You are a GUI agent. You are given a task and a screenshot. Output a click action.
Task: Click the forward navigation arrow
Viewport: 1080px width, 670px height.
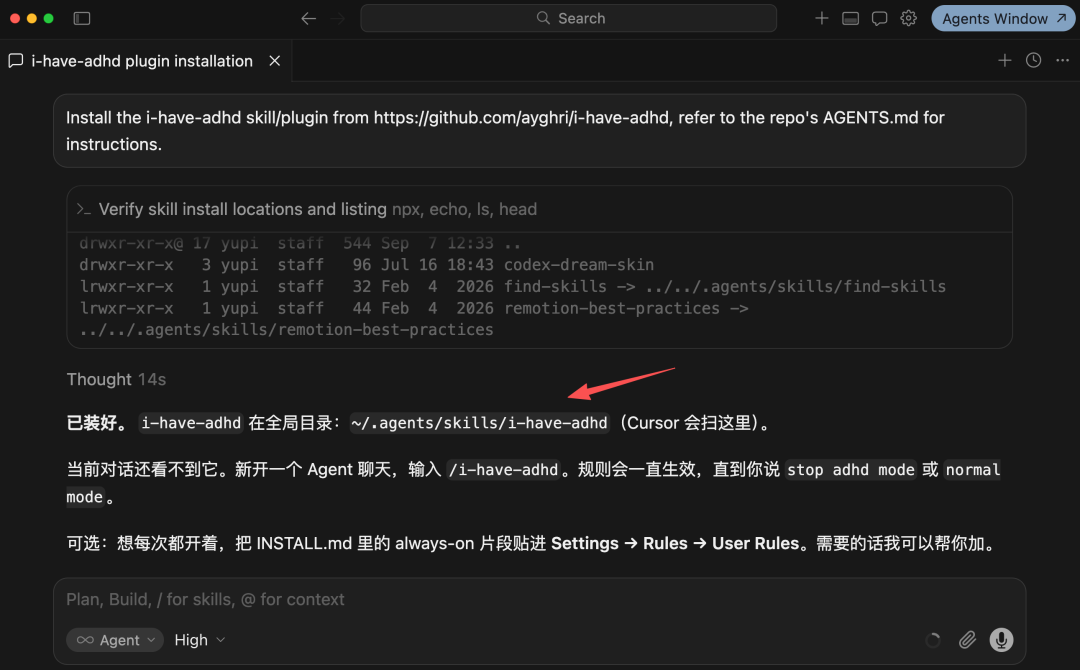tap(338, 19)
